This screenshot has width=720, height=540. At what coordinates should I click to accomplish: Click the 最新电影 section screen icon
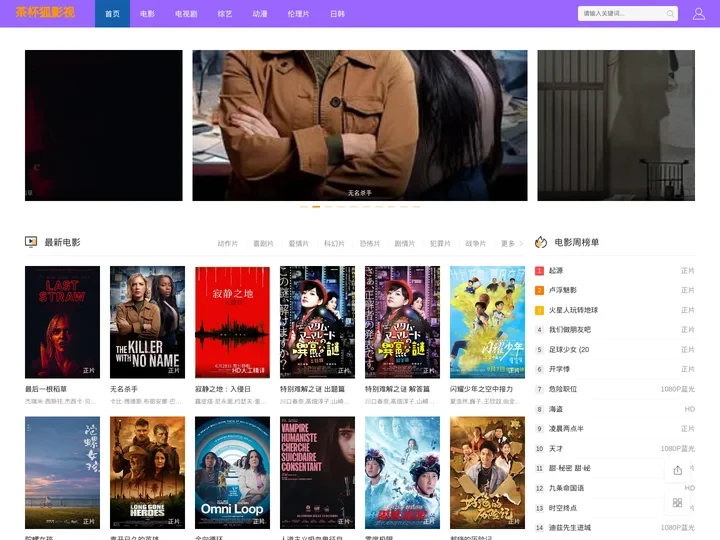coord(31,242)
